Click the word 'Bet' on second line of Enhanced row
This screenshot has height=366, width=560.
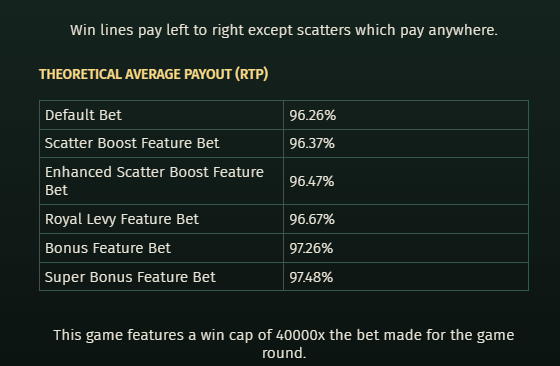pos(56,190)
